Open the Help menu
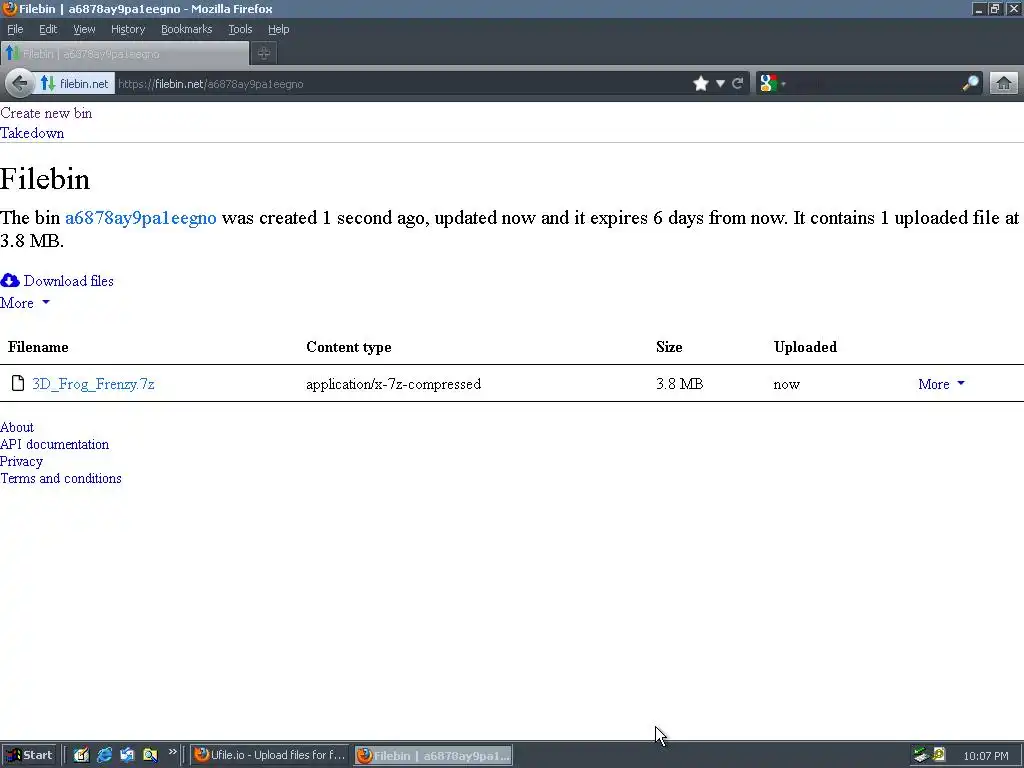 [279, 29]
